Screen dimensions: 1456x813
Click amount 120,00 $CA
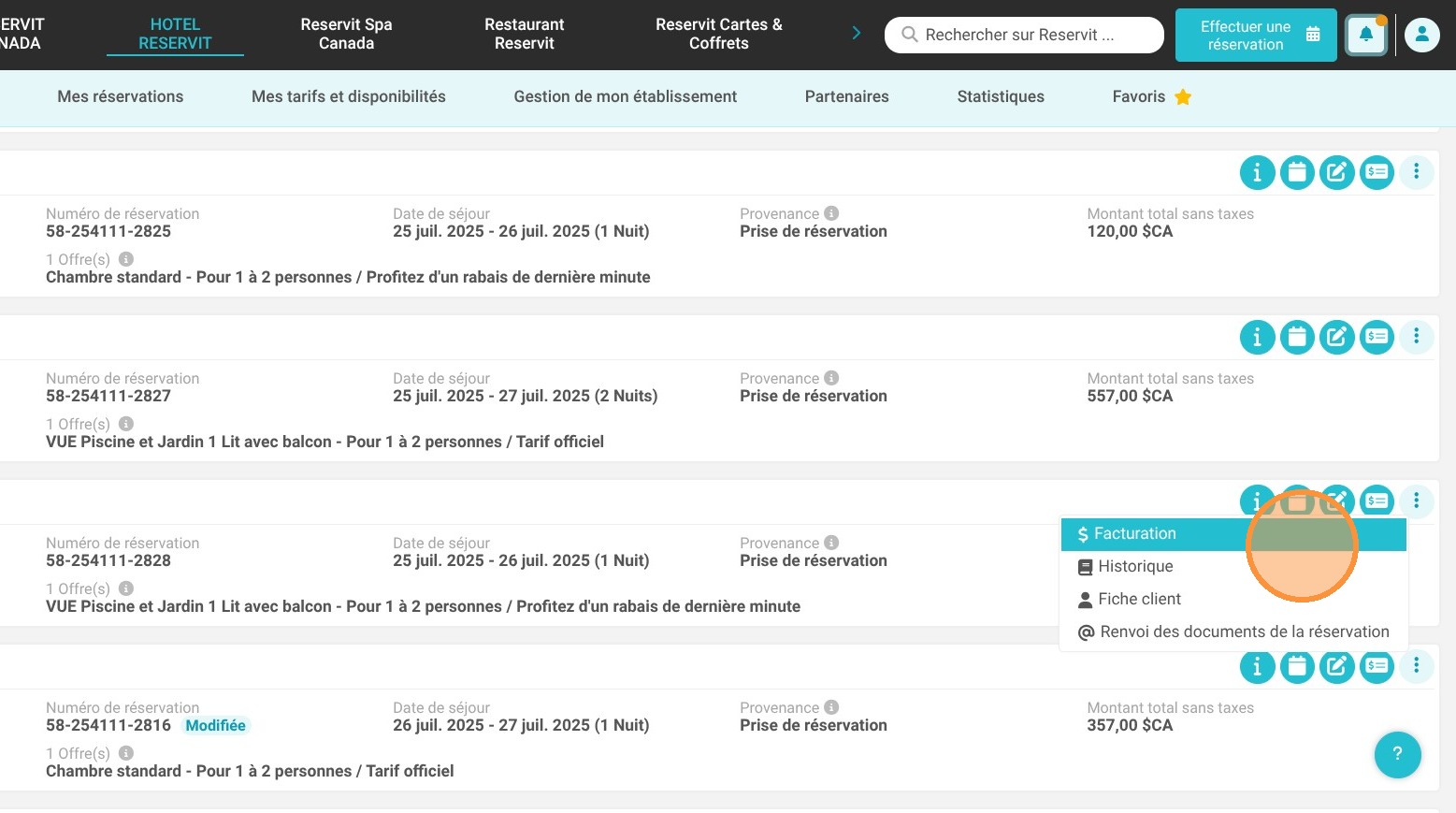click(1130, 231)
